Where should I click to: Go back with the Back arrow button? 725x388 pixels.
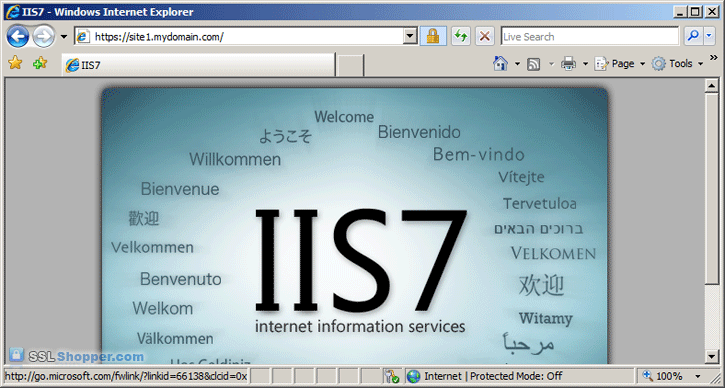click(x=18, y=36)
